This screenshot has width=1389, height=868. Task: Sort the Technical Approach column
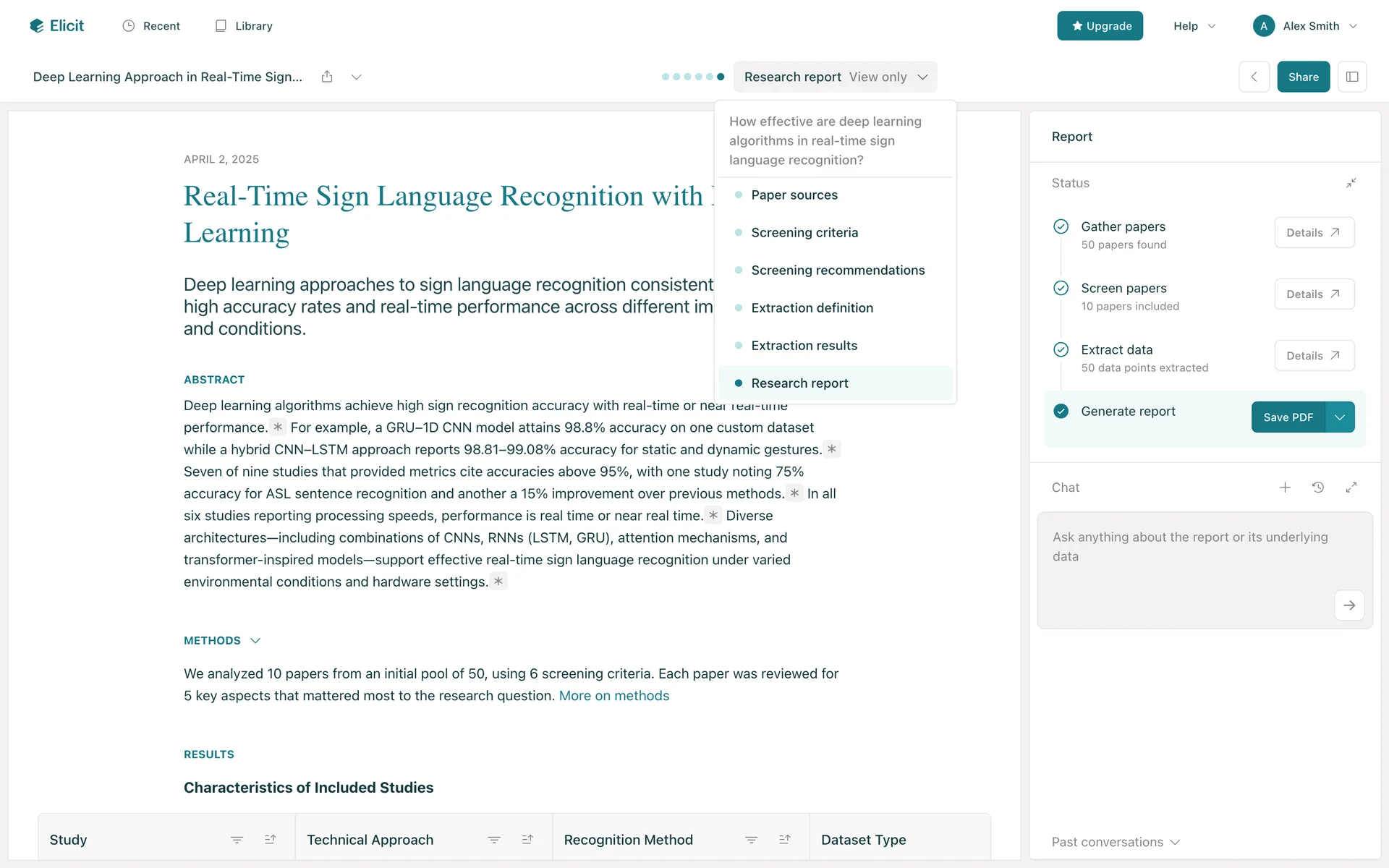(x=527, y=840)
